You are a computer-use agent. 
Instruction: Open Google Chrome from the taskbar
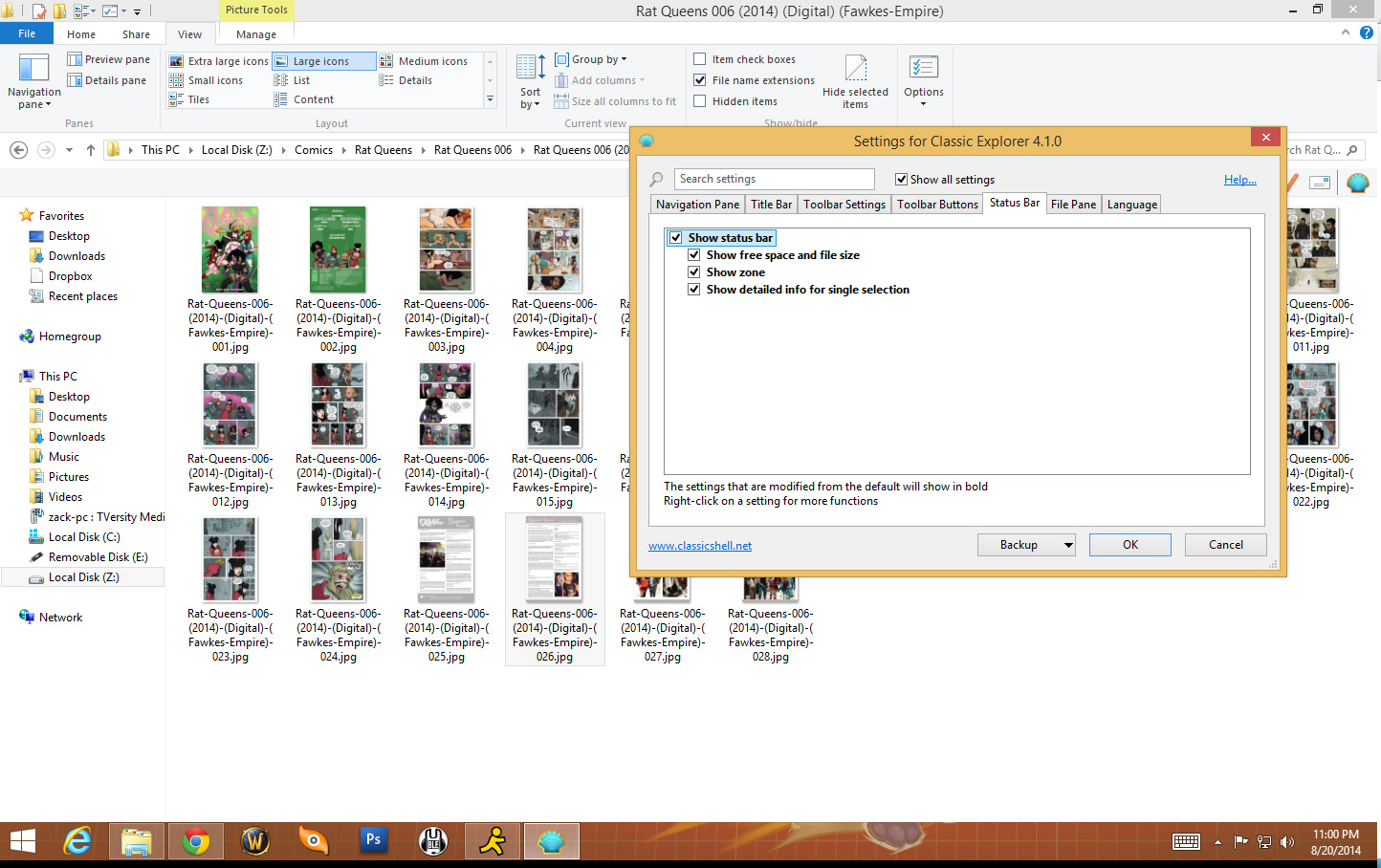coord(196,841)
